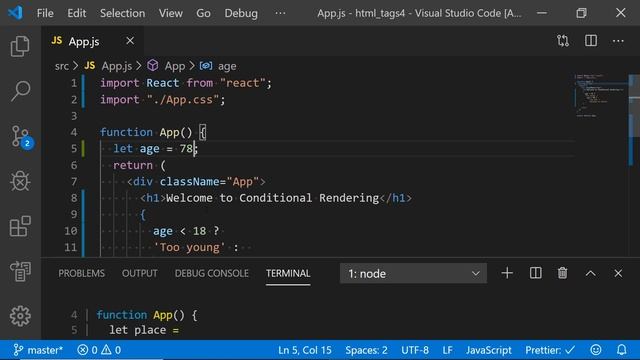This screenshot has height=360, width=640.
Task: Split the terminal panel
Action: [x=536, y=273]
